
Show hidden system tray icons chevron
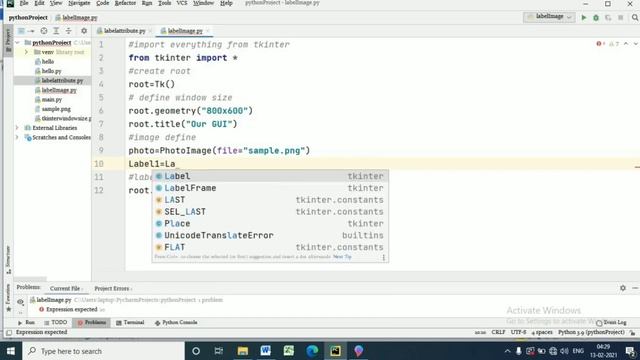point(507,351)
